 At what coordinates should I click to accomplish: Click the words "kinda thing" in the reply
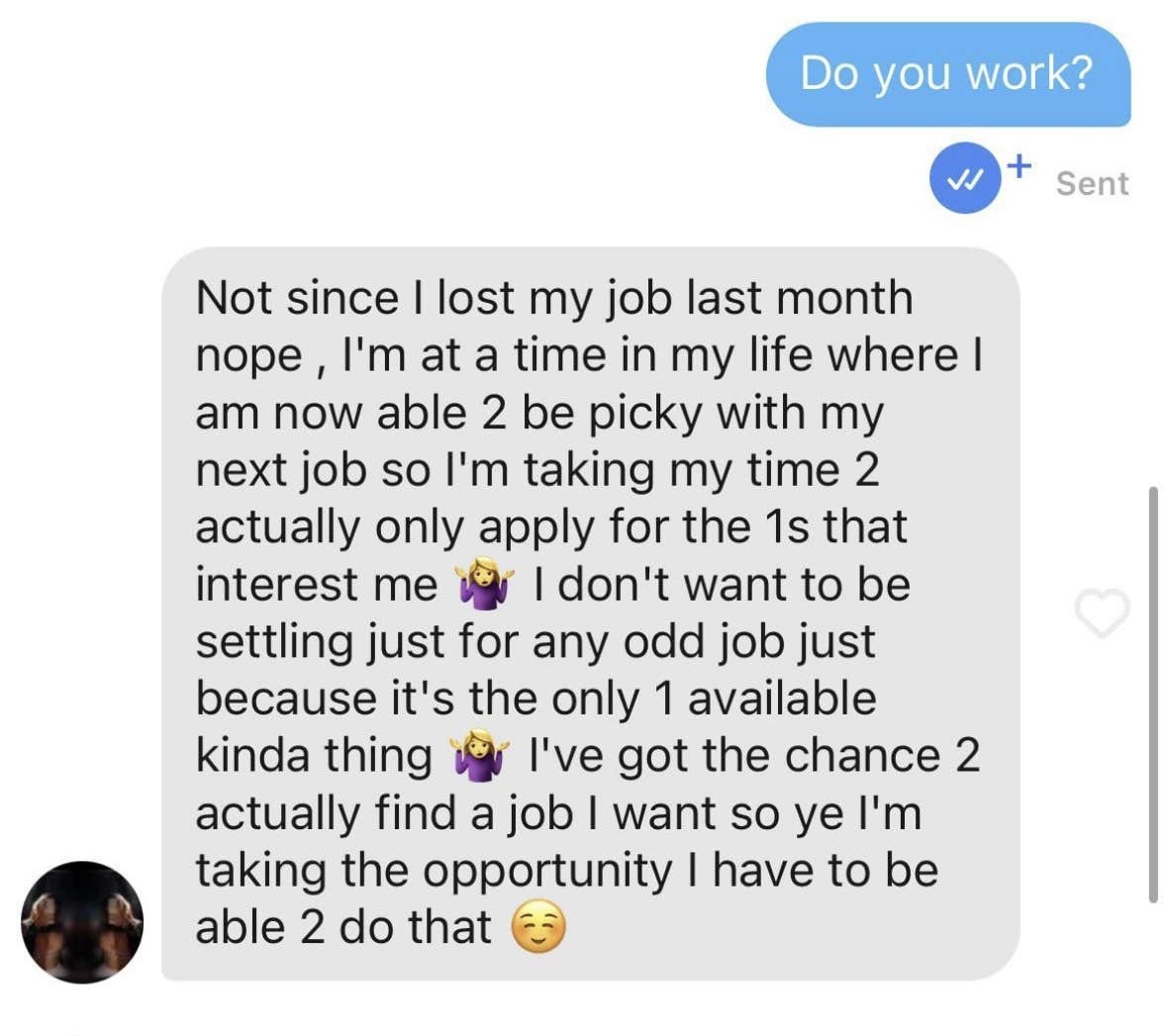pyautogui.click(x=314, y=756)
